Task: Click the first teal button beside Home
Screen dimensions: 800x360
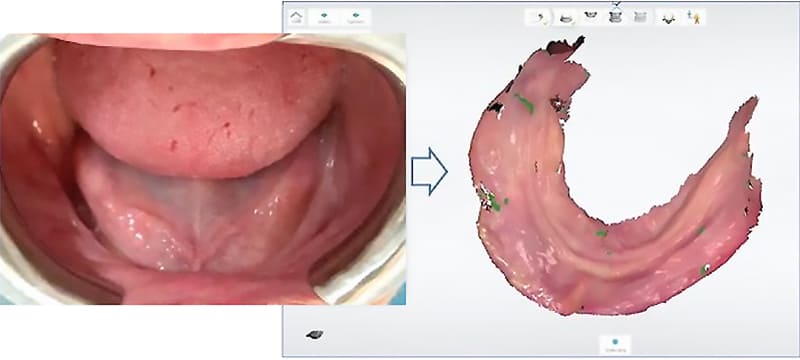Action: [324, 17]
